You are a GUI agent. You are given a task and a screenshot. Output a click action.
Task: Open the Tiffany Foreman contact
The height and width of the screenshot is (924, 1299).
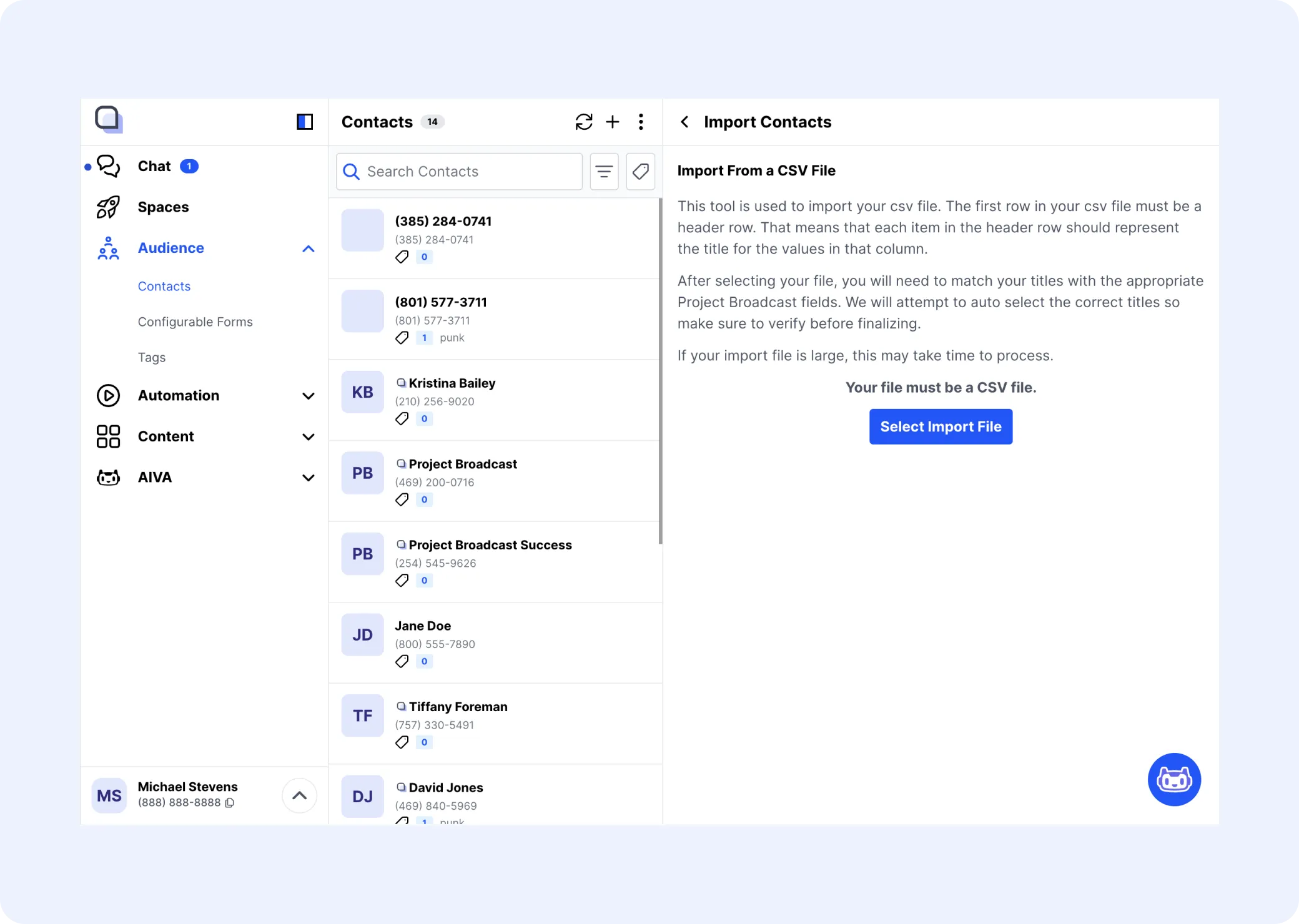495,724
